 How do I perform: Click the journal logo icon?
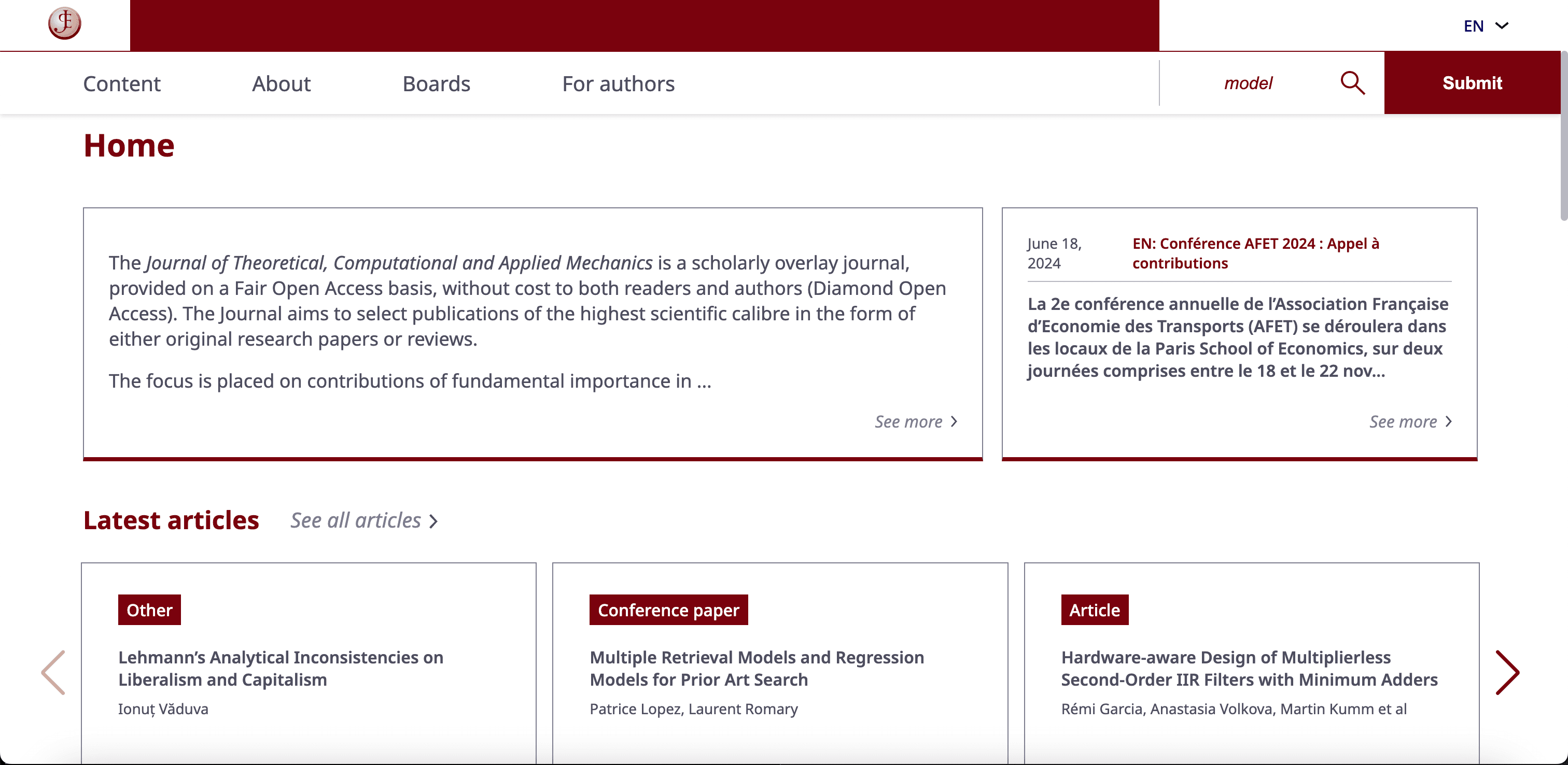click(x=64, y=24)
